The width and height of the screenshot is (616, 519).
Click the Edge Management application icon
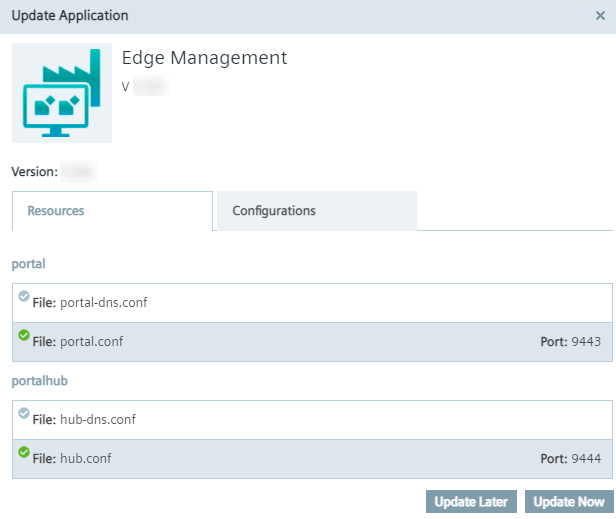coord(62,93)
